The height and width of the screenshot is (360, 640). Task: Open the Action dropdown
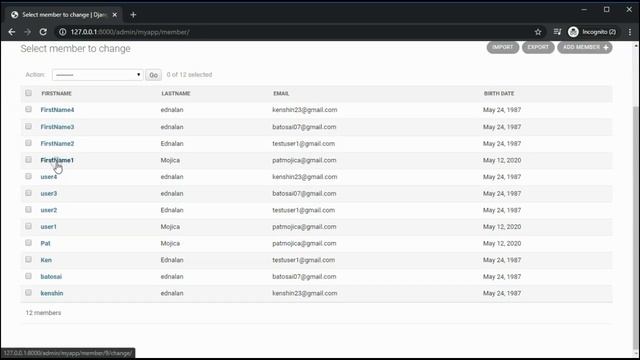[98, 75]
